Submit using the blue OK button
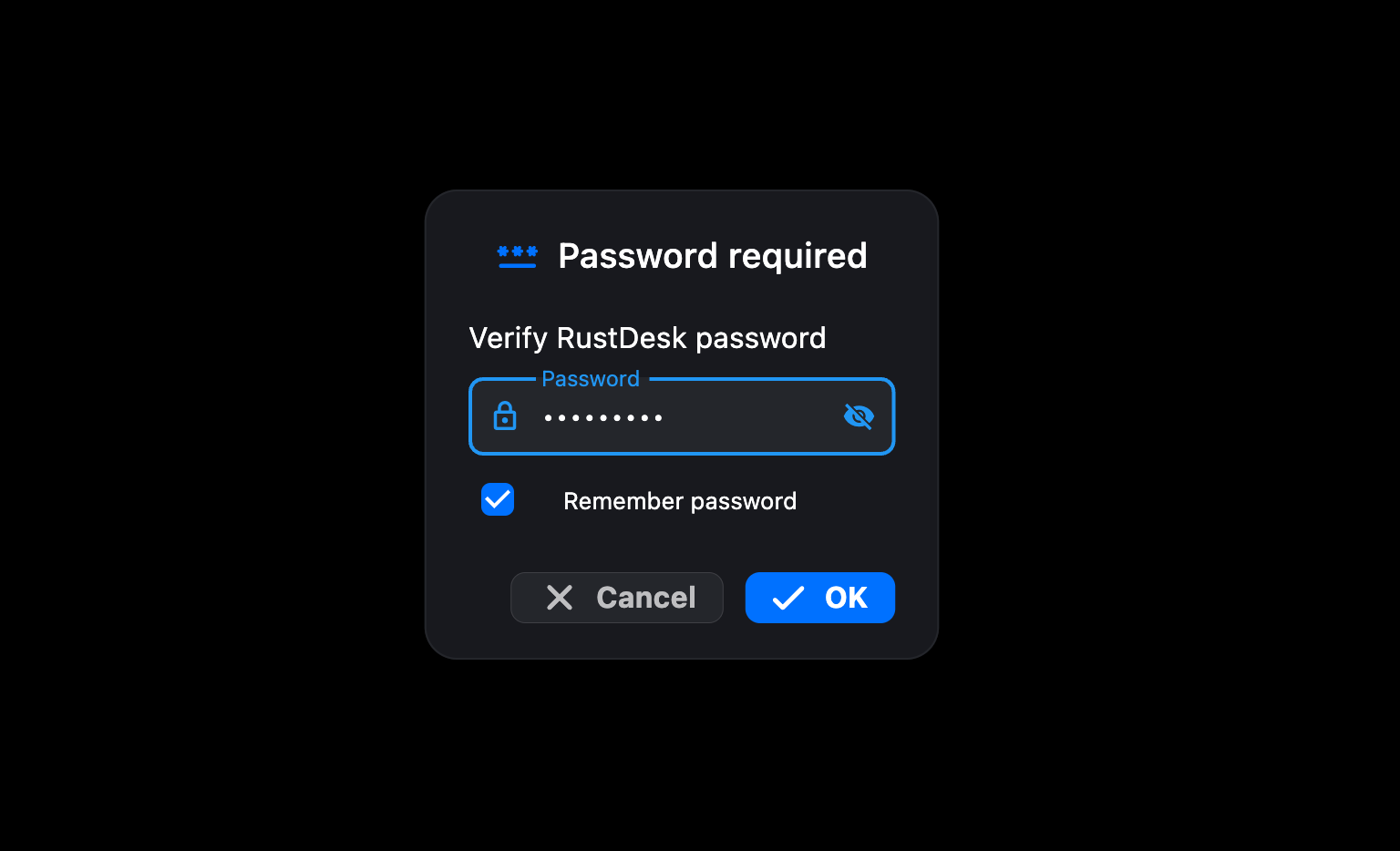Image resolution: width=1400 pixels, height=851 pixels. [820, 598]
